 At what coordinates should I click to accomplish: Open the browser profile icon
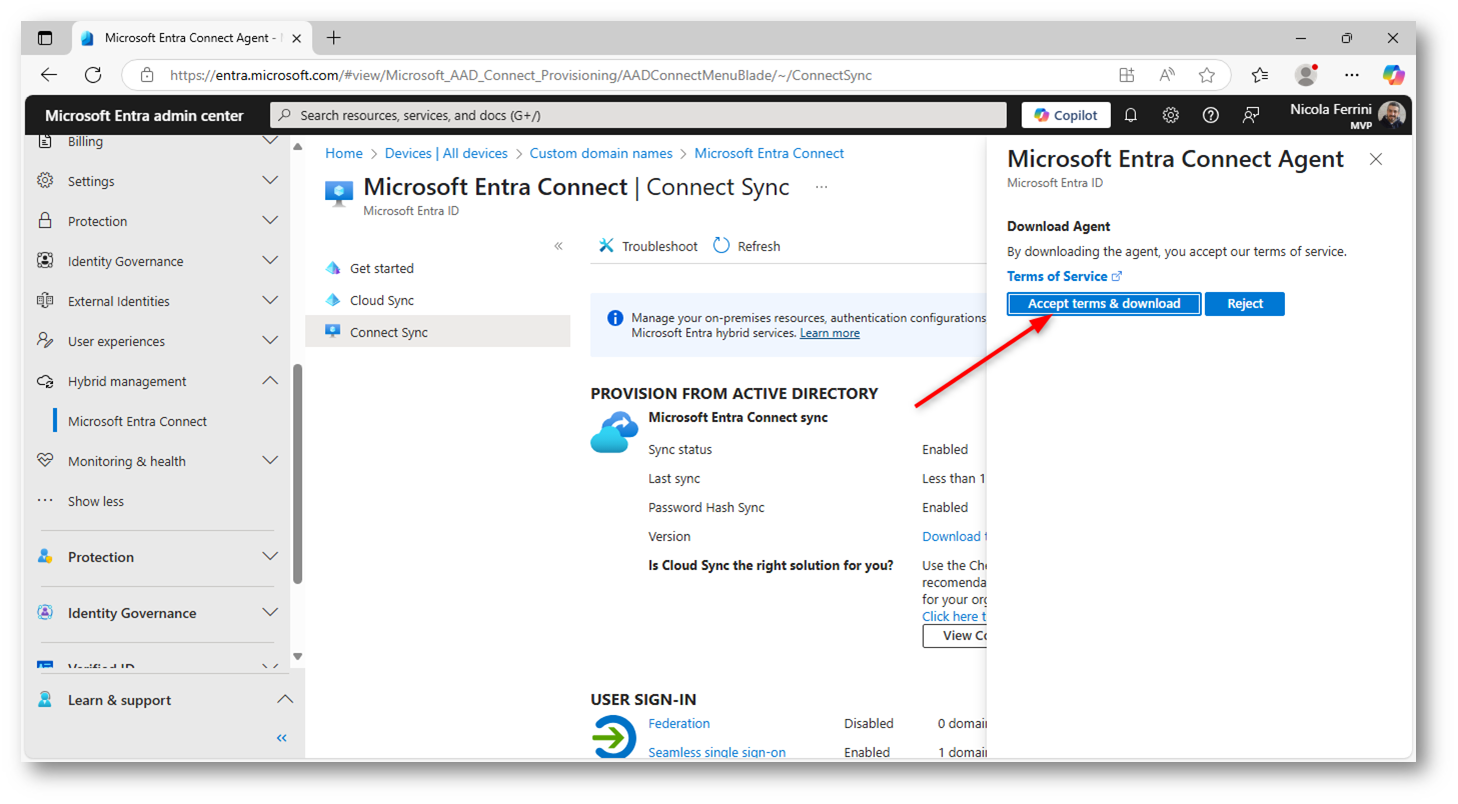pyautogui.click(x=1306, y=75)
